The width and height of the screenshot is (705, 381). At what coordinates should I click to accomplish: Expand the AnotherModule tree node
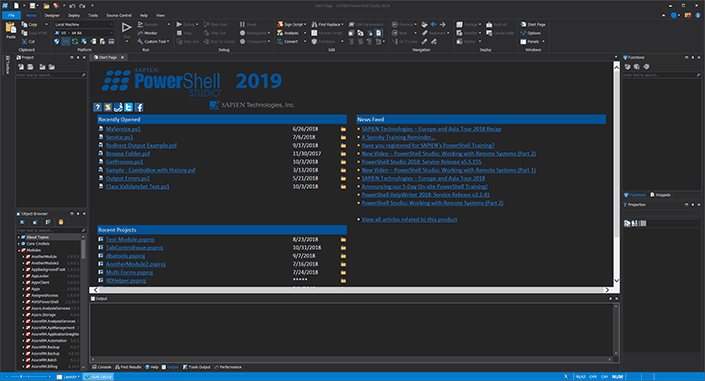point(23,256)
